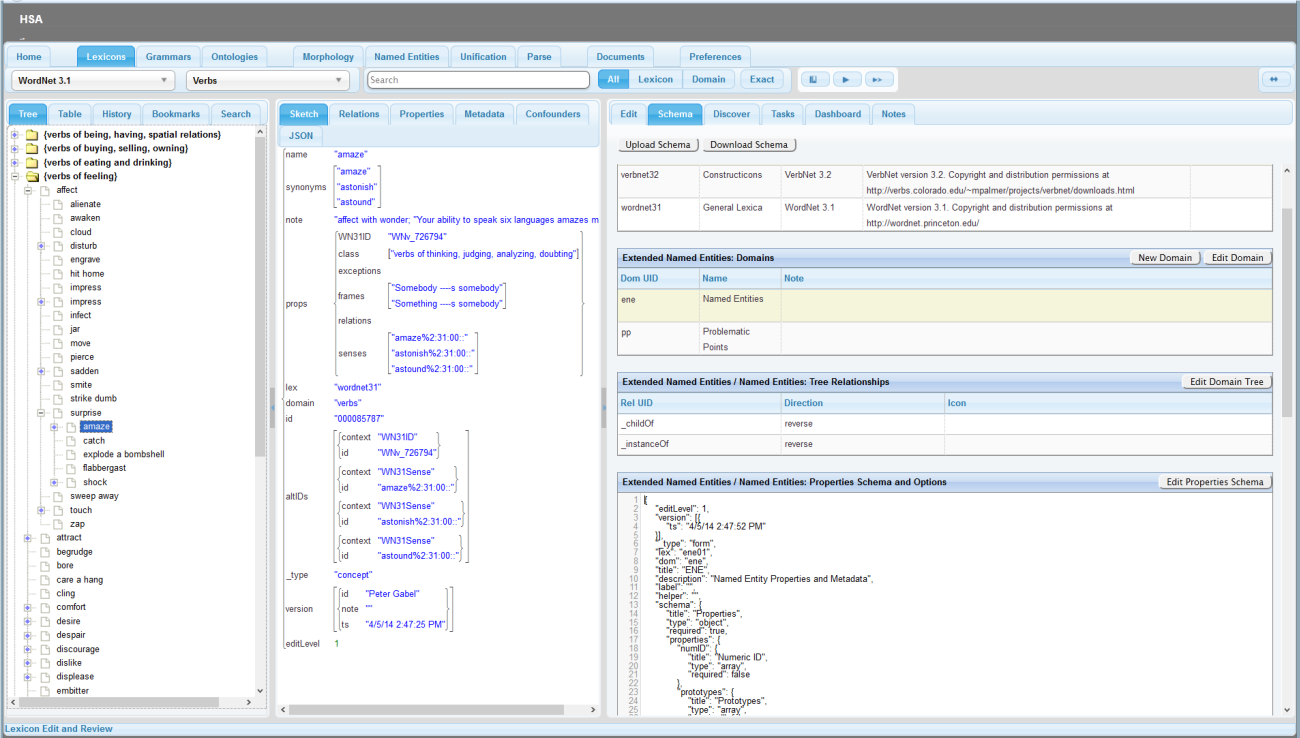The image size is (1300, 738).
Task: Click inside the Search input box
Action: coord(480,78)
